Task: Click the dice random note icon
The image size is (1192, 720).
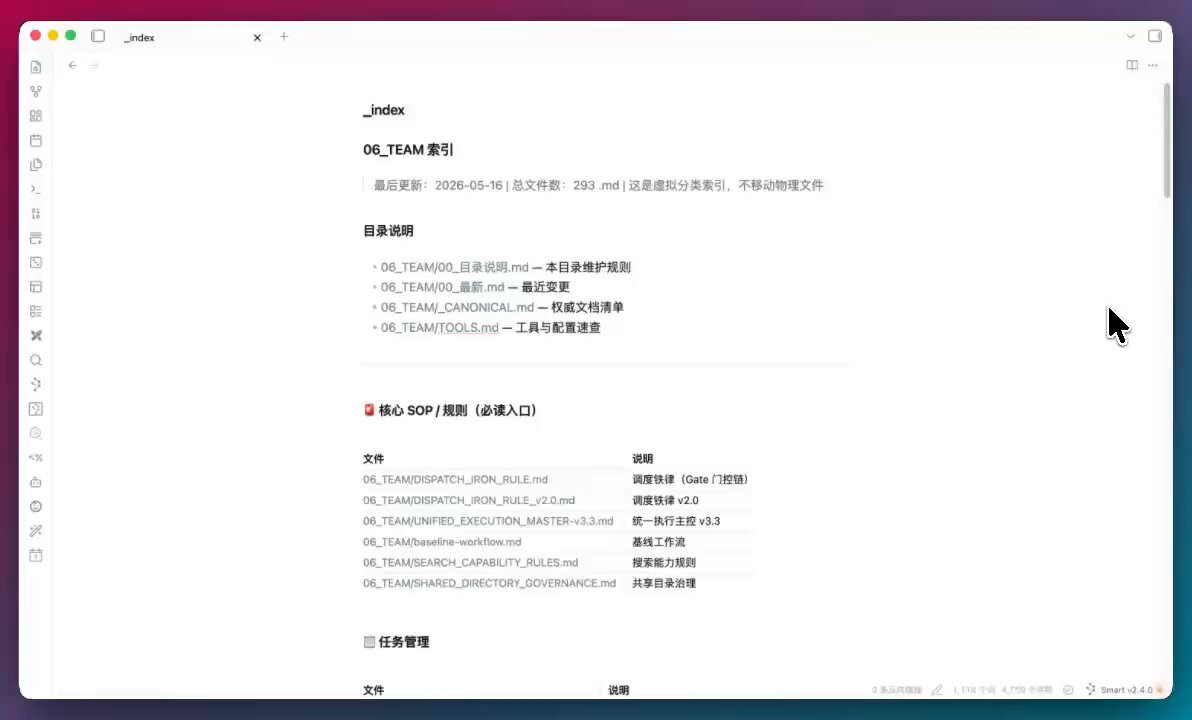Action: point(36,262)
